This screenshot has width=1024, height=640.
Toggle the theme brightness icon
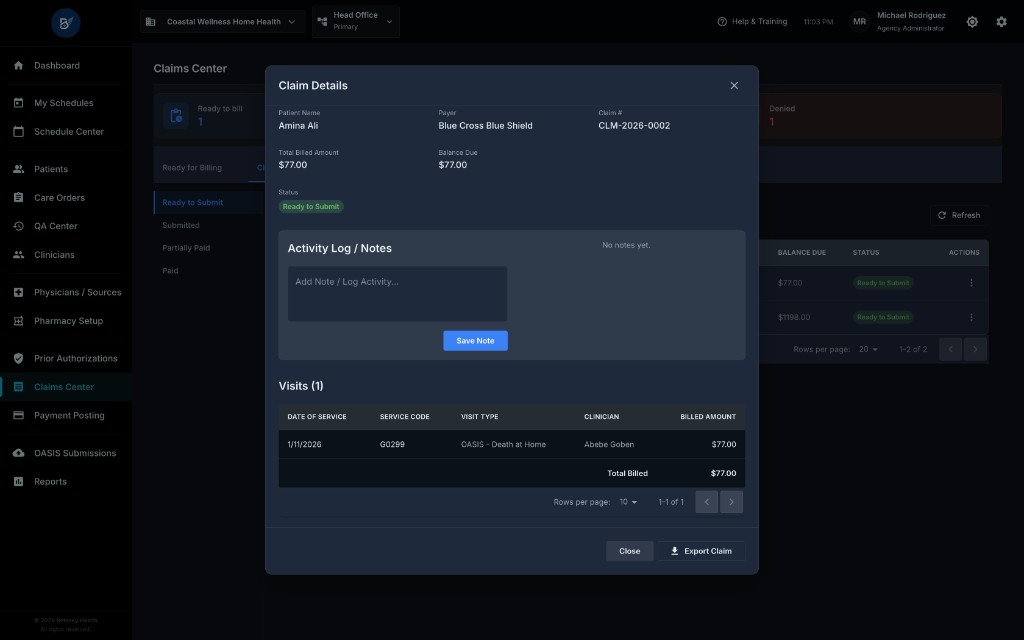pos(972,22)
